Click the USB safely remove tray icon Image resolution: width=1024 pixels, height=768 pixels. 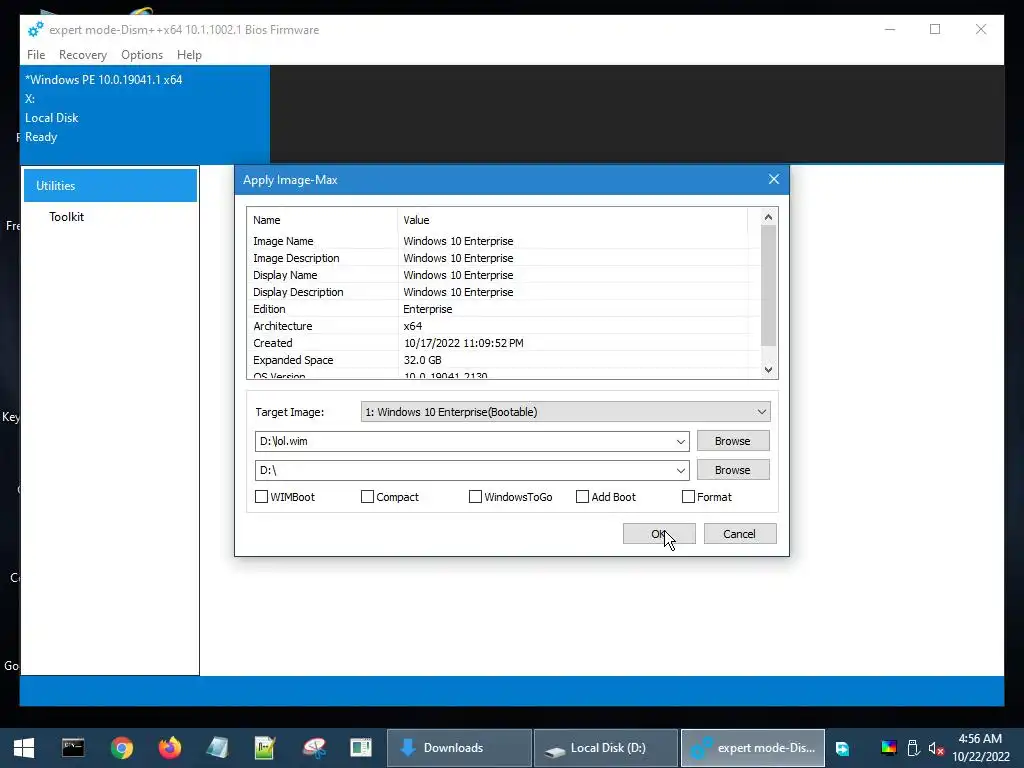[913, 748]
